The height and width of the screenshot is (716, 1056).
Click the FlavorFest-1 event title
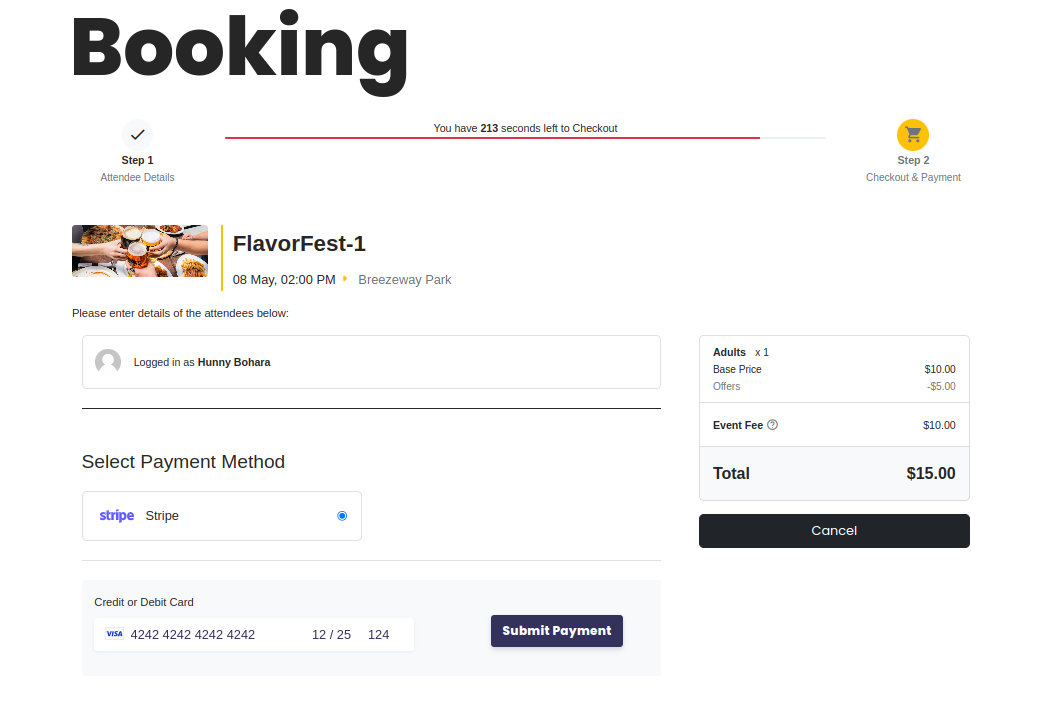point(299,243)
